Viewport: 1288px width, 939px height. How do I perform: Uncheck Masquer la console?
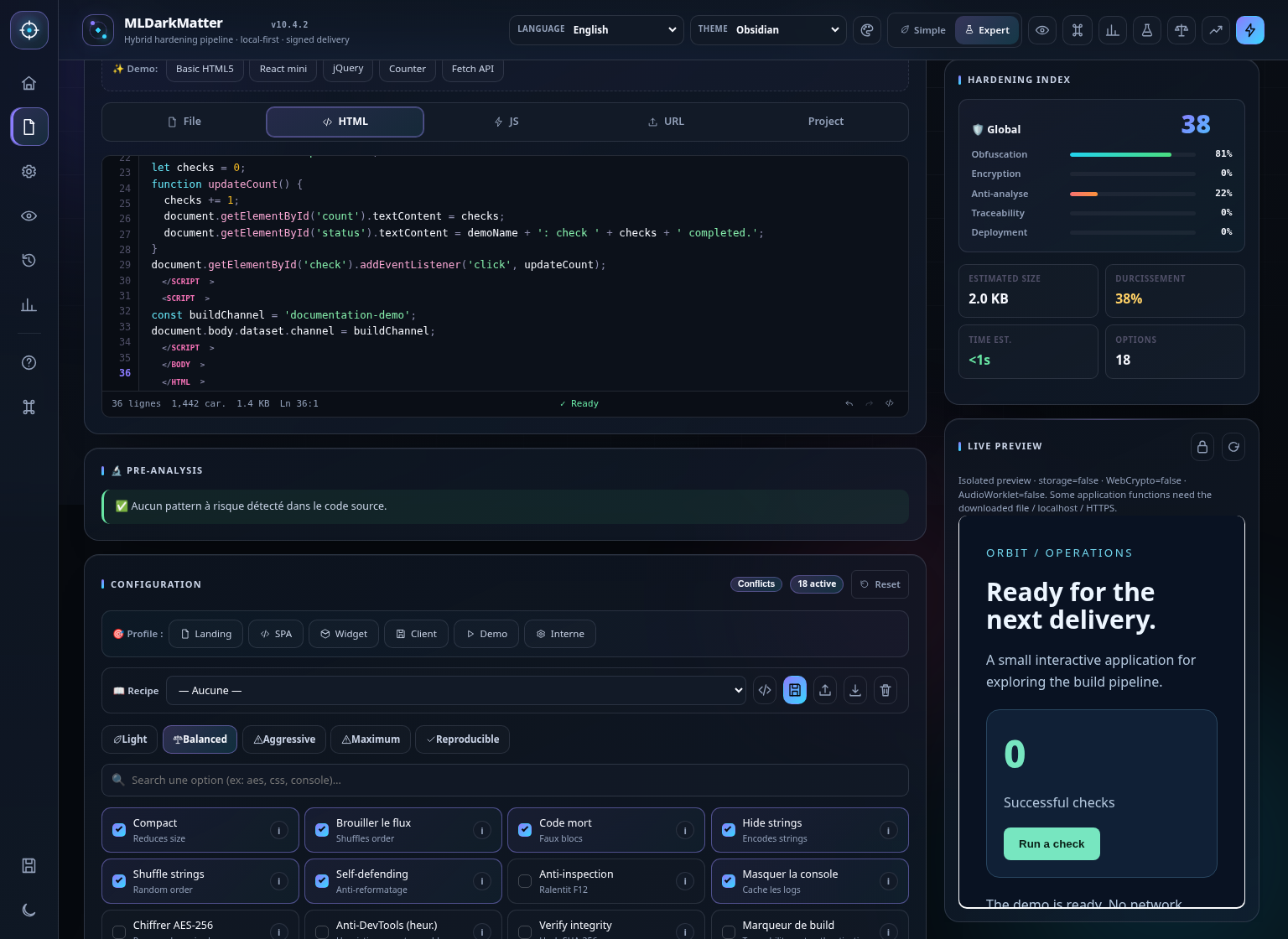coord(729,881)
